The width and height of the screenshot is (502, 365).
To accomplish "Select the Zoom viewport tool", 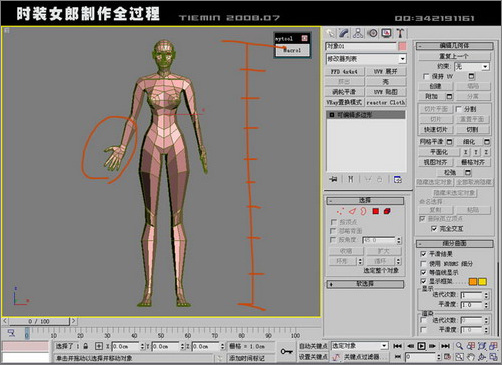I will pos(459,346).
